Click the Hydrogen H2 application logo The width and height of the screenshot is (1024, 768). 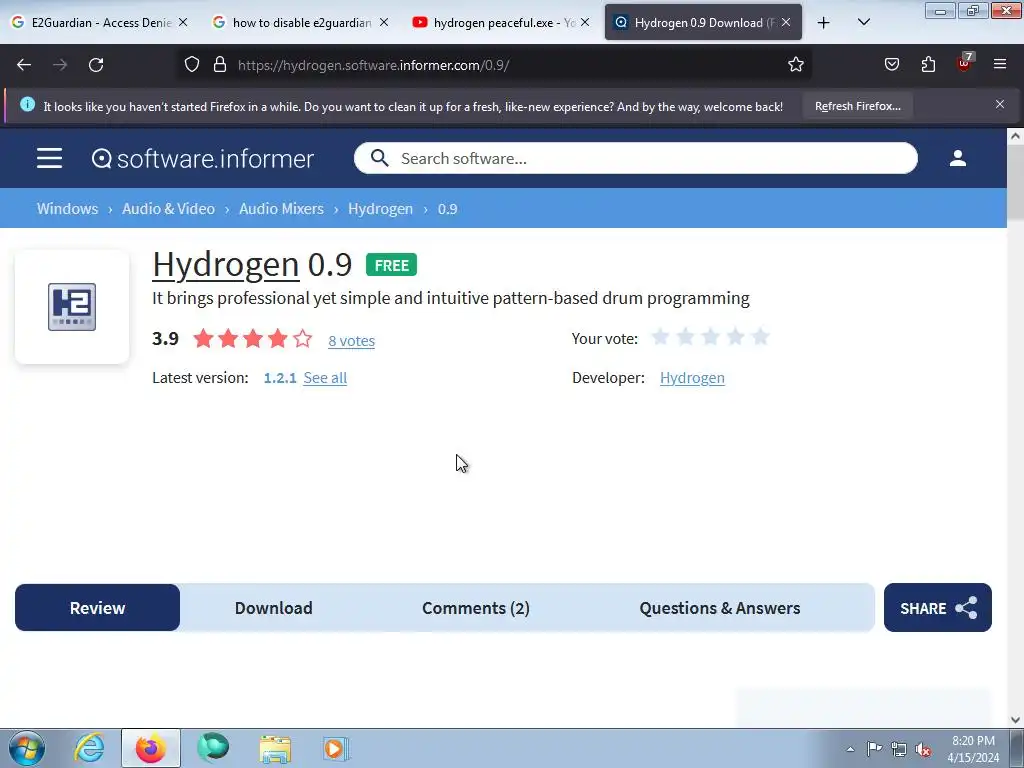point(72,307)
